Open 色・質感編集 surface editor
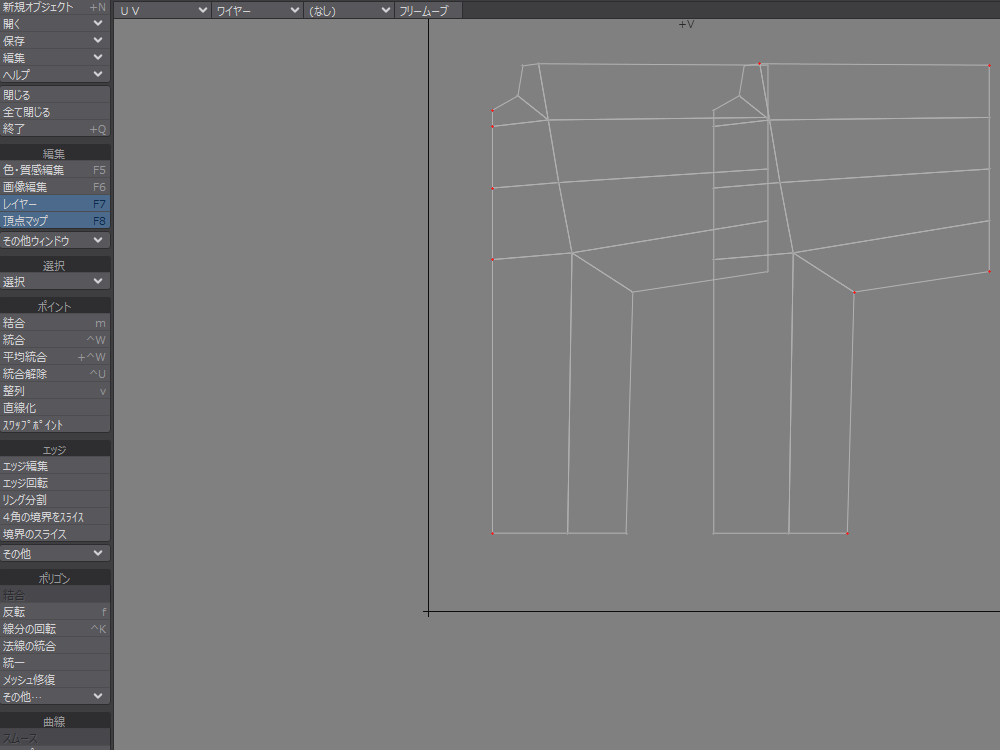 [54, 170]
